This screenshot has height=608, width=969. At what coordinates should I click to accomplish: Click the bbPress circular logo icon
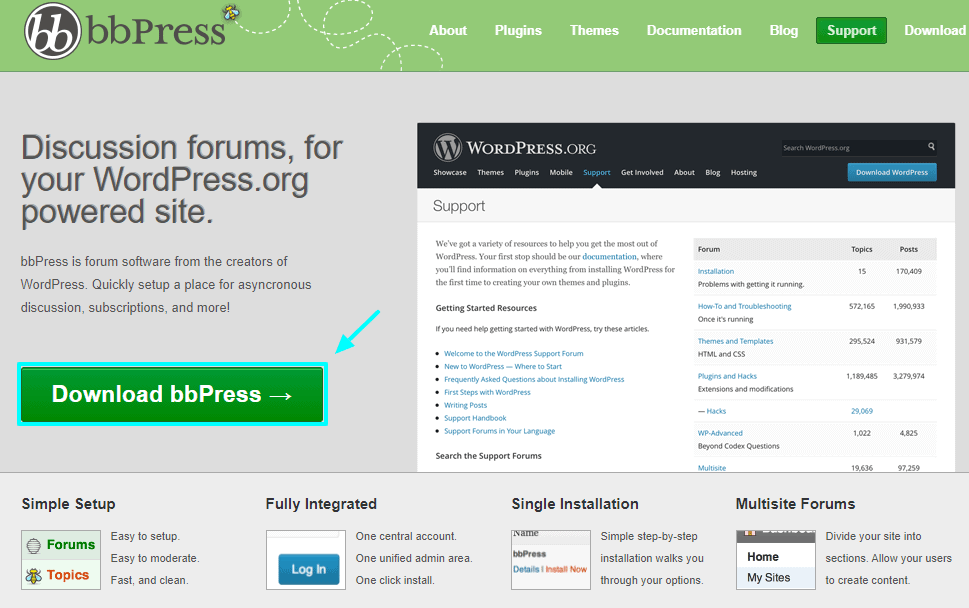(x=53, y=31)
